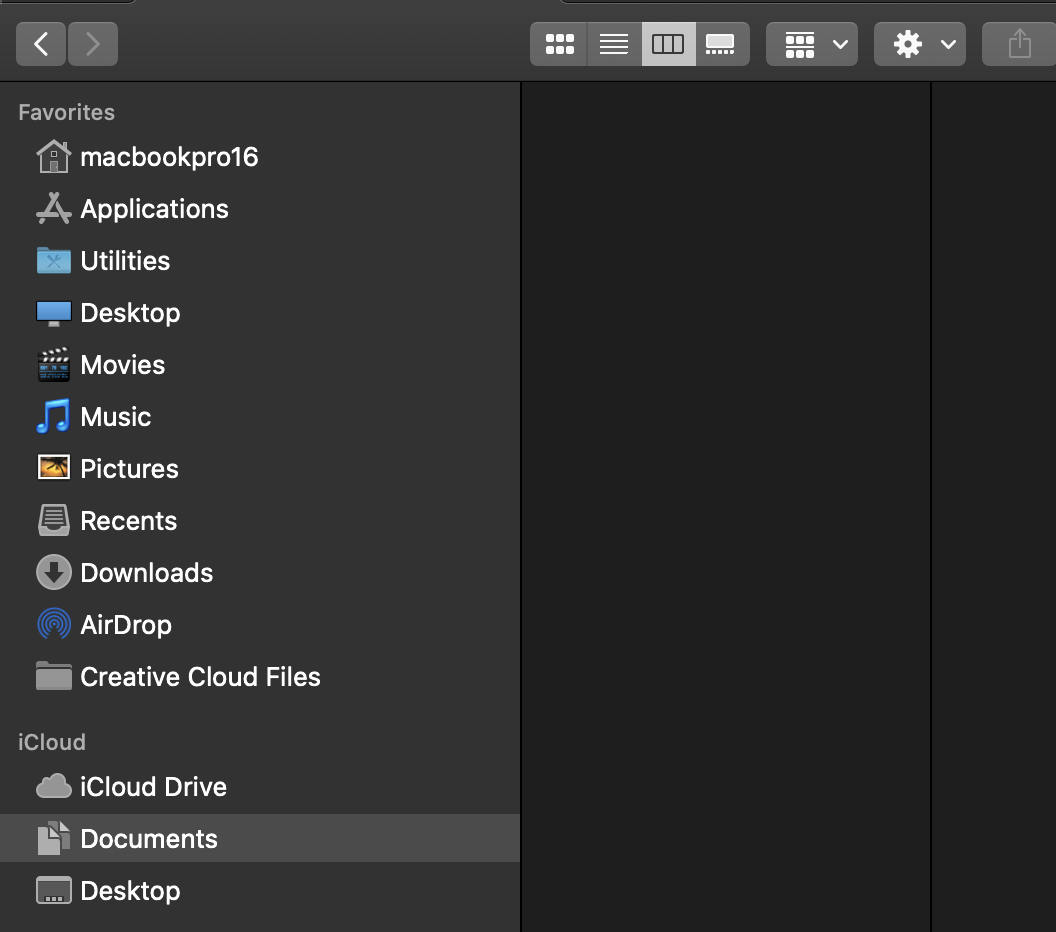This screenshot has width=1056, height=932.
Task: Click the Applications sidebar icon
Action: point(54,209)
